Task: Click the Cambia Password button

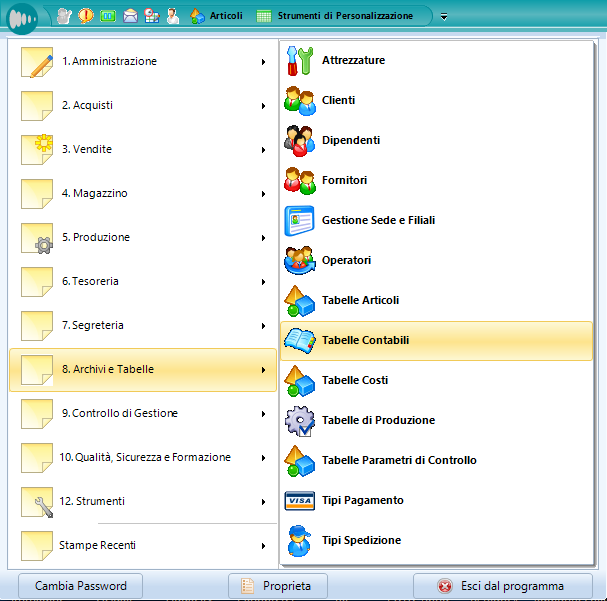Action: 80,586
